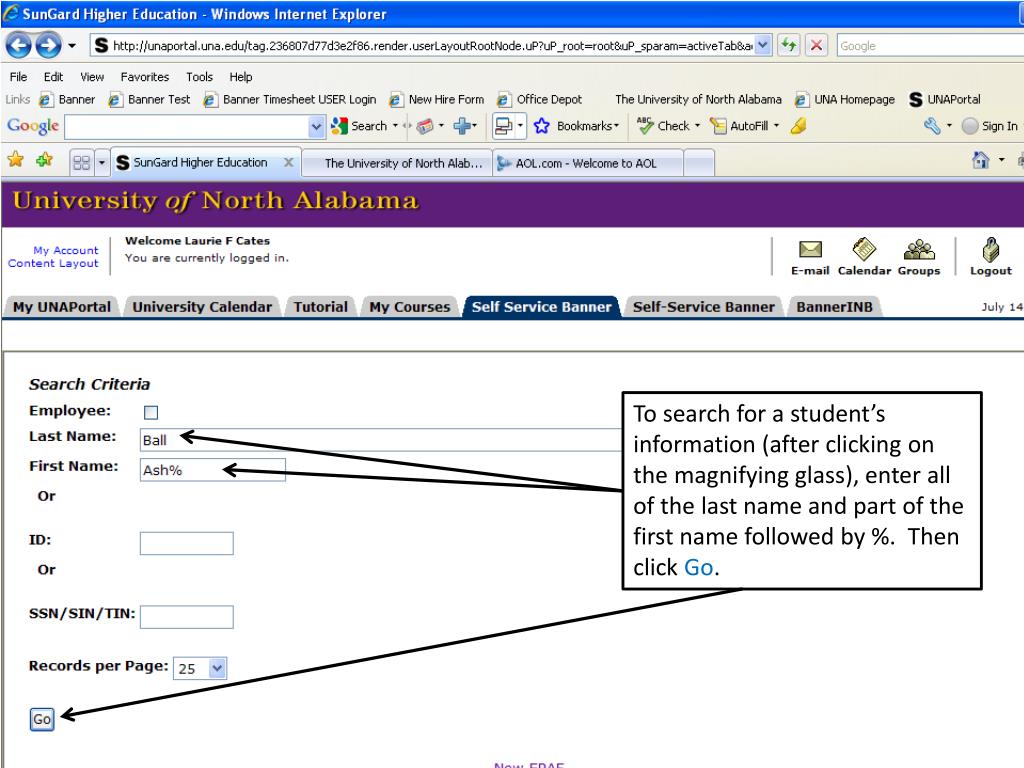The image size is (1024, 768).
Task: Expand the address bar URL dropdown
Action: coord(763,45)
